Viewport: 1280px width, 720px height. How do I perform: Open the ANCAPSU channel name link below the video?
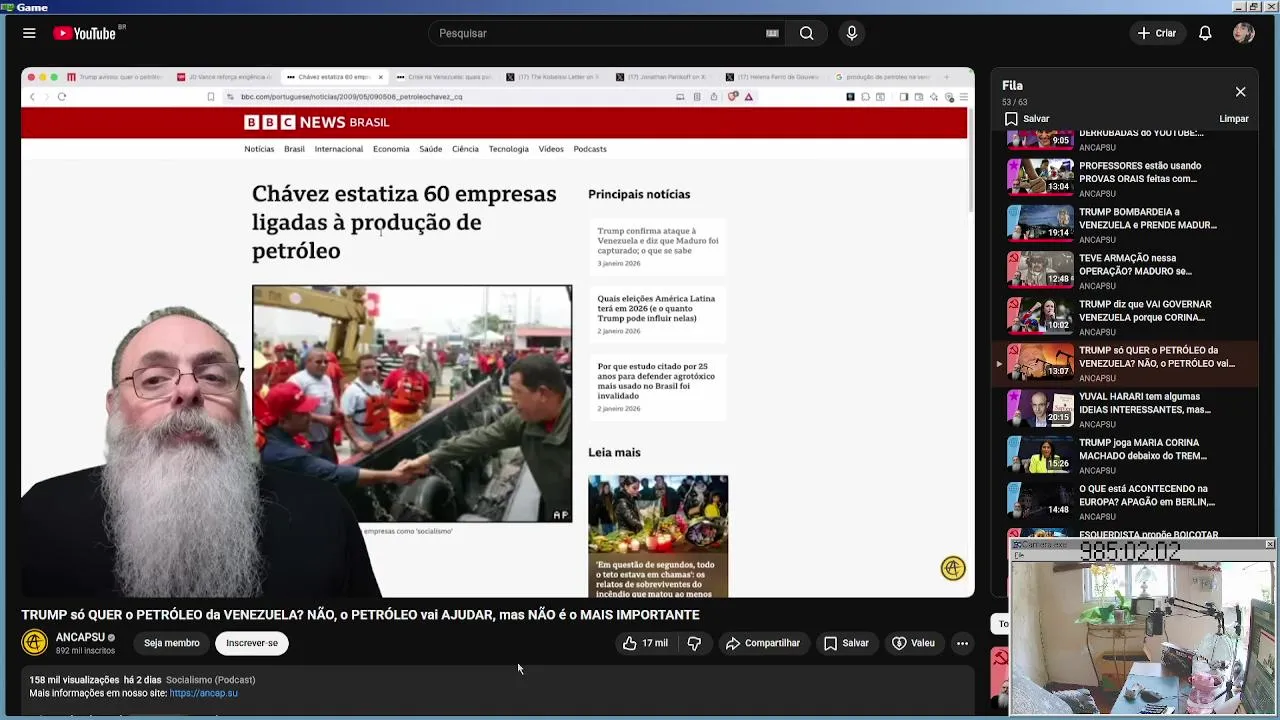[x=80, y=637]
